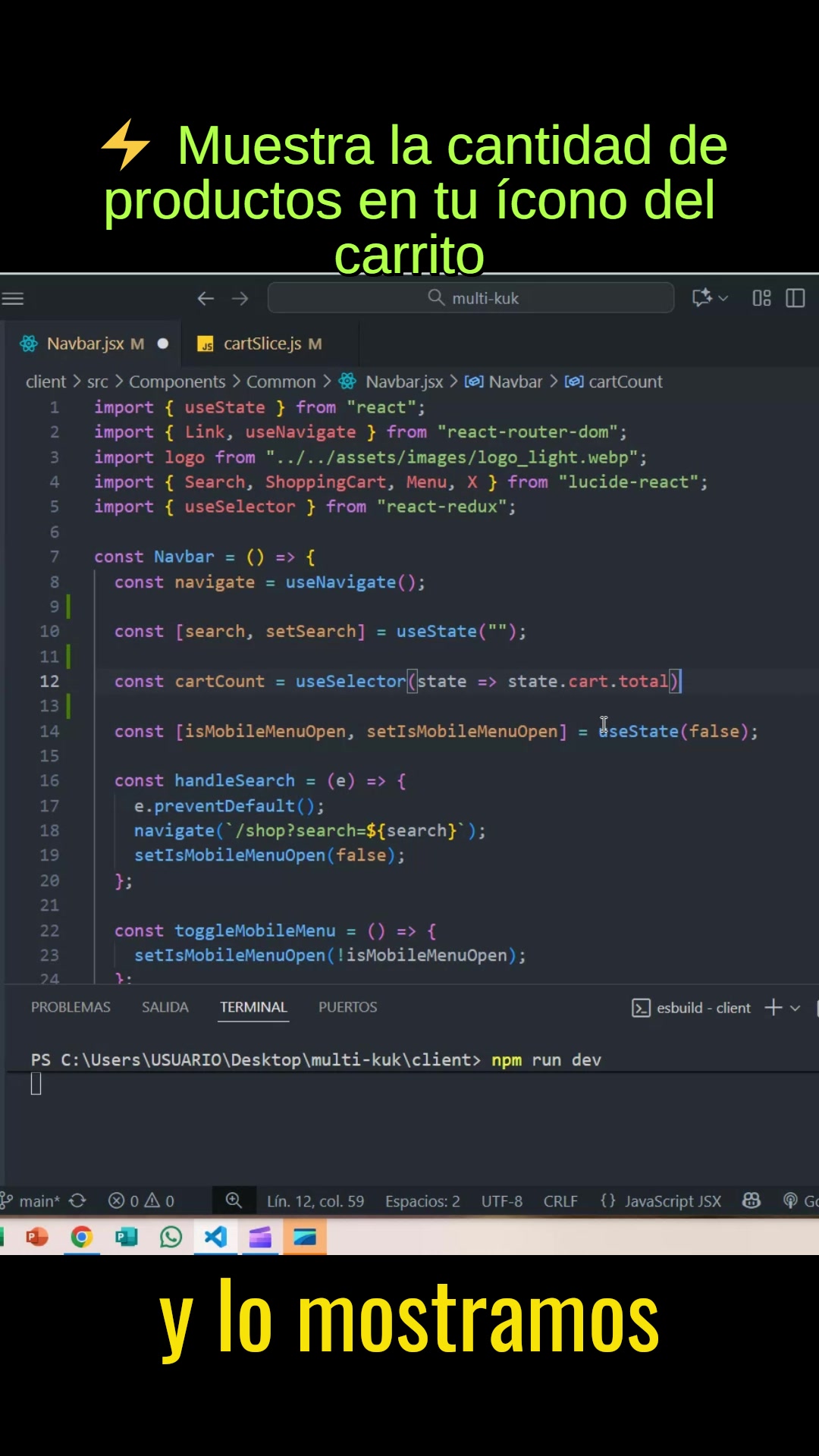Select the Navbar symbol breadcrumb
This screenshot has width=819, height=1456.
point(516,381)
